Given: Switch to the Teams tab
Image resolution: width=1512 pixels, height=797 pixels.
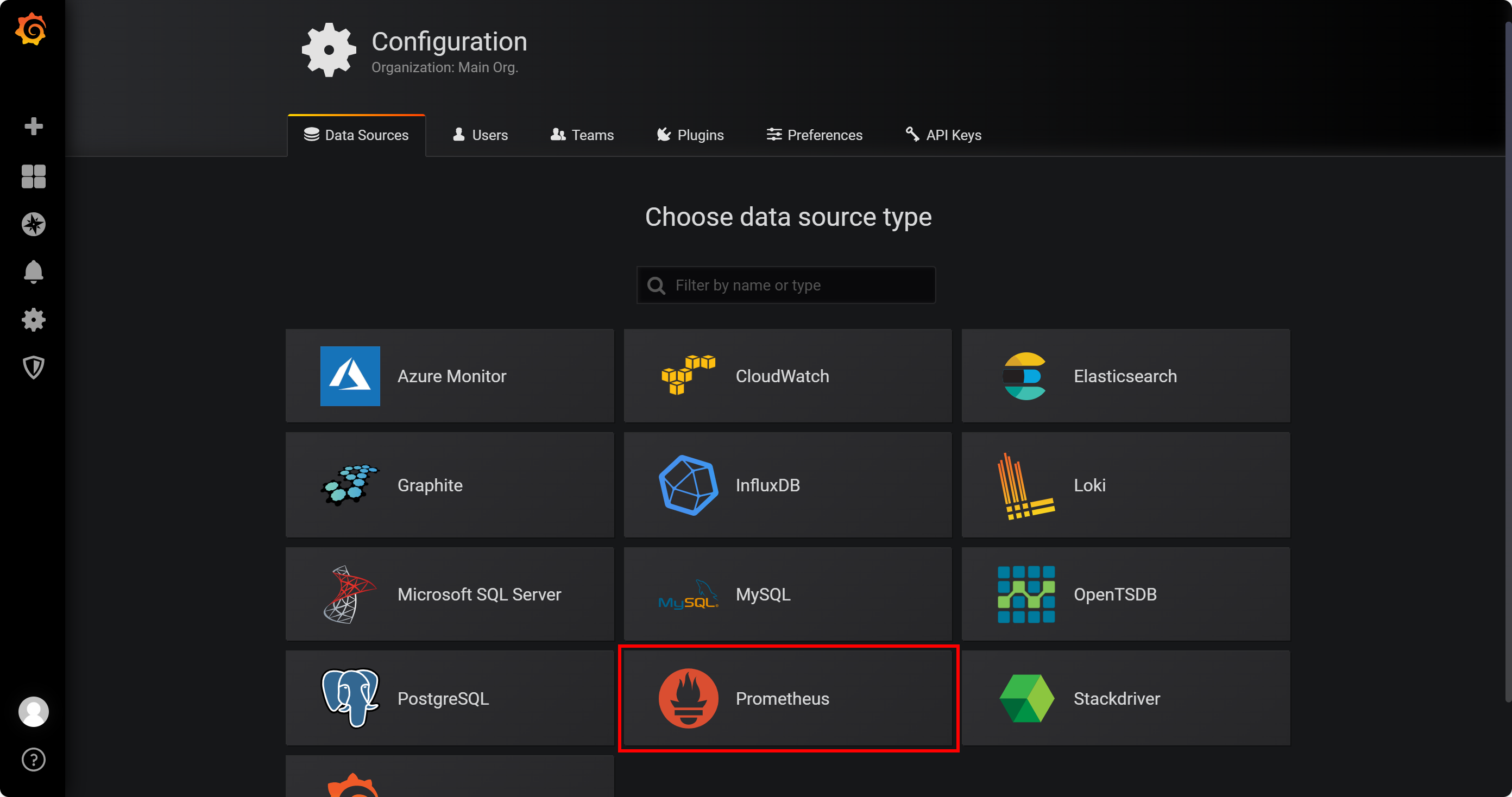Looking at the screenshot, I should (582, 135).
